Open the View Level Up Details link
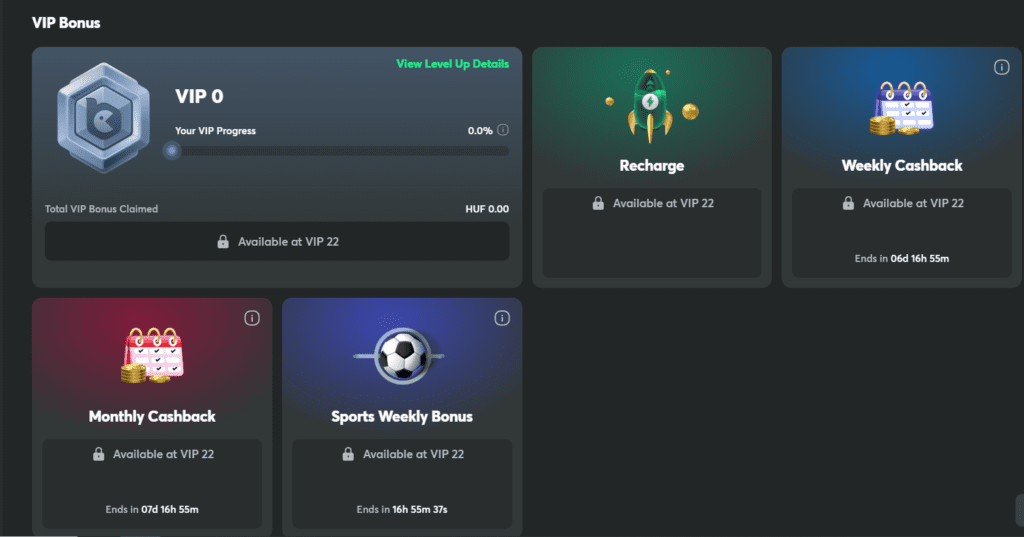 point(453,64)
